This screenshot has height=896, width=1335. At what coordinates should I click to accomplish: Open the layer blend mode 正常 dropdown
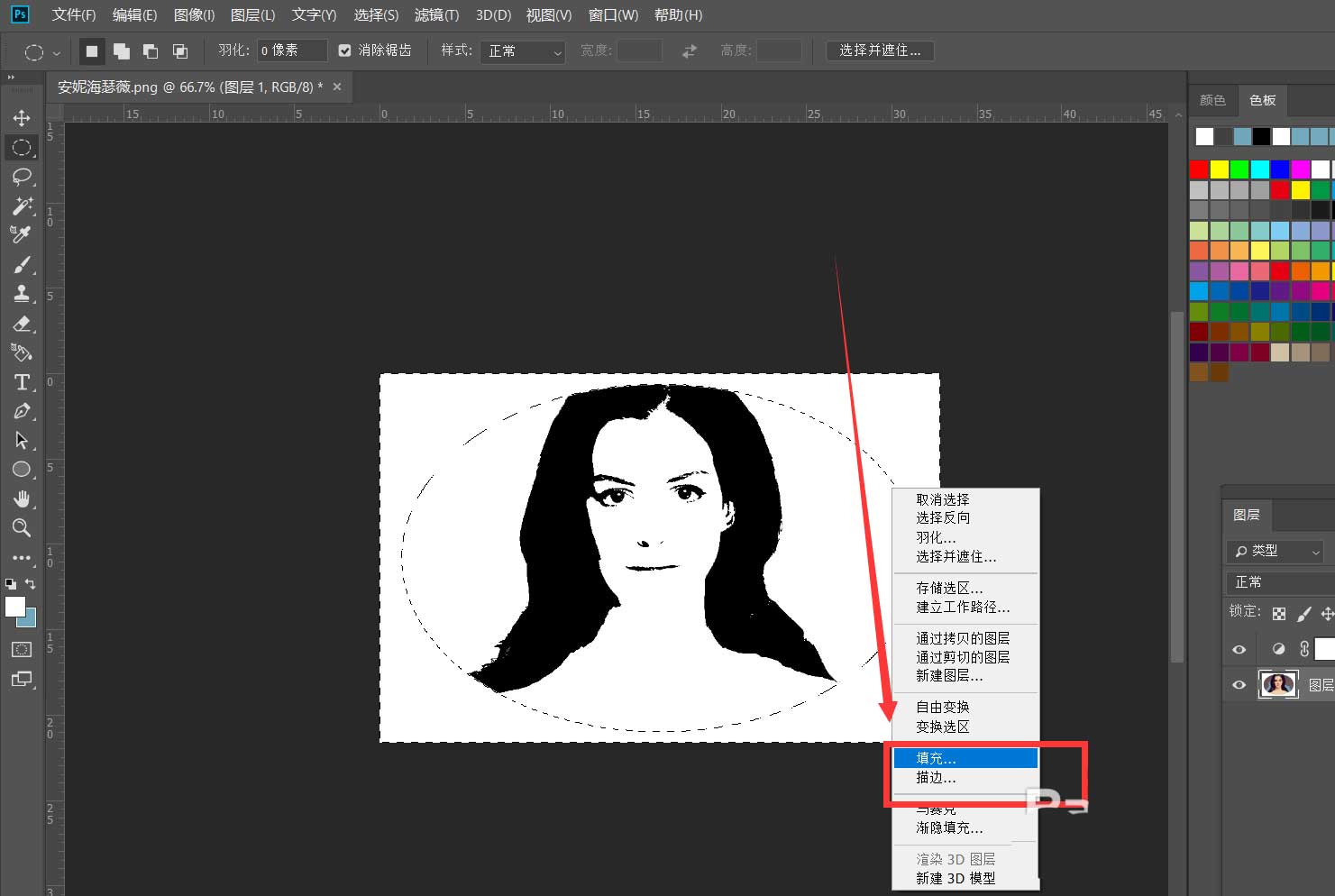[1280, 582]
